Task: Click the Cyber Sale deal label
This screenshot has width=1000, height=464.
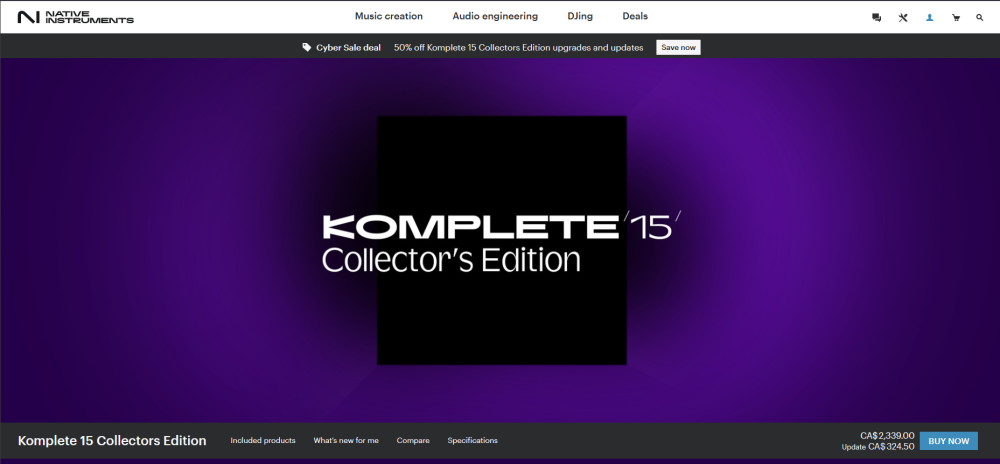Action: (x=348, y=47)
